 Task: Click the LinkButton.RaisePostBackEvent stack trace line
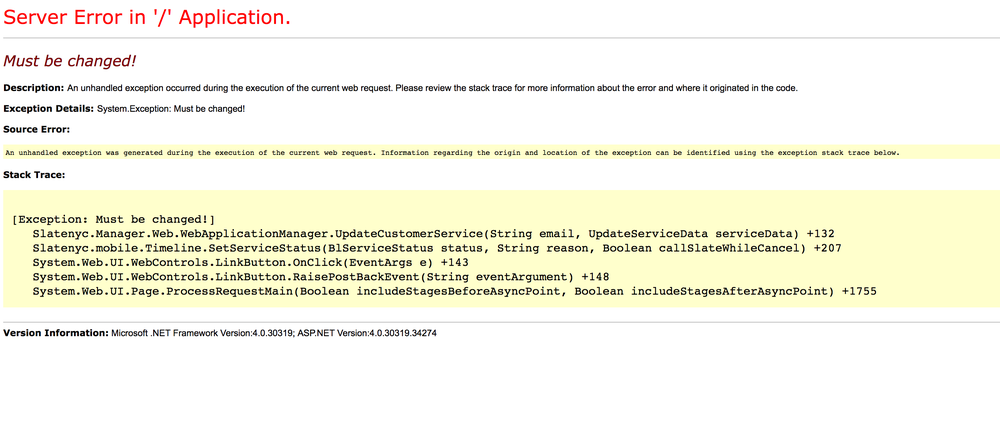click(321, 277)
